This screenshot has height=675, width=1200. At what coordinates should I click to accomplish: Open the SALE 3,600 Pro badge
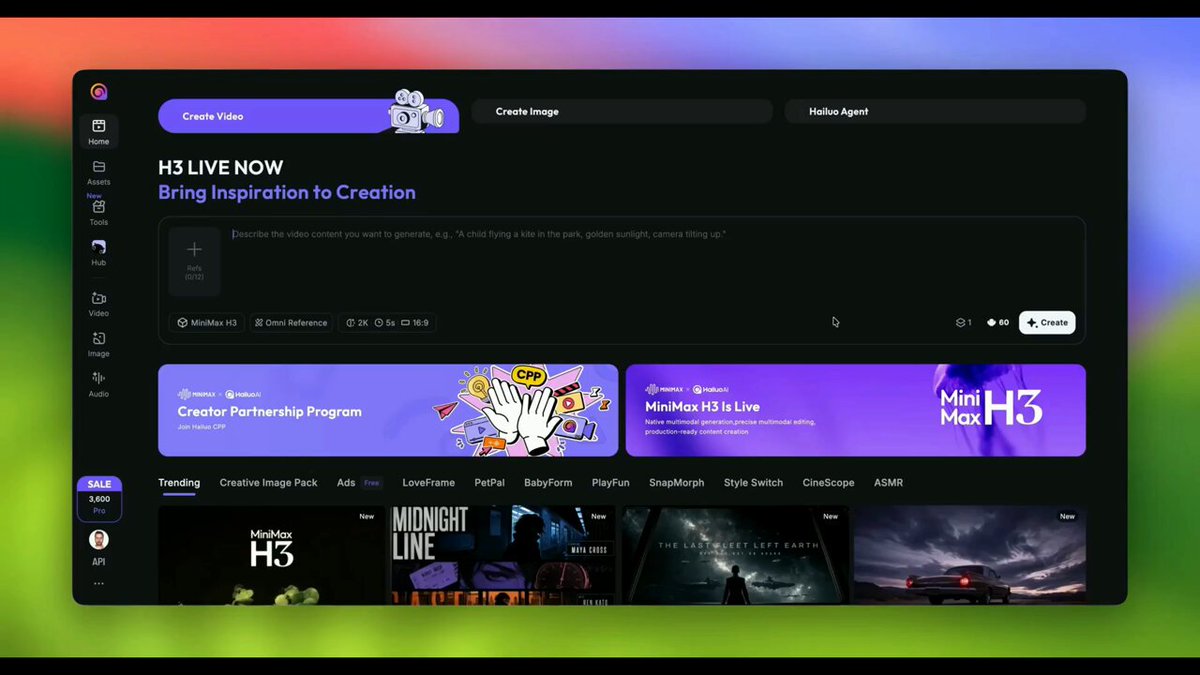pos(99,498)
